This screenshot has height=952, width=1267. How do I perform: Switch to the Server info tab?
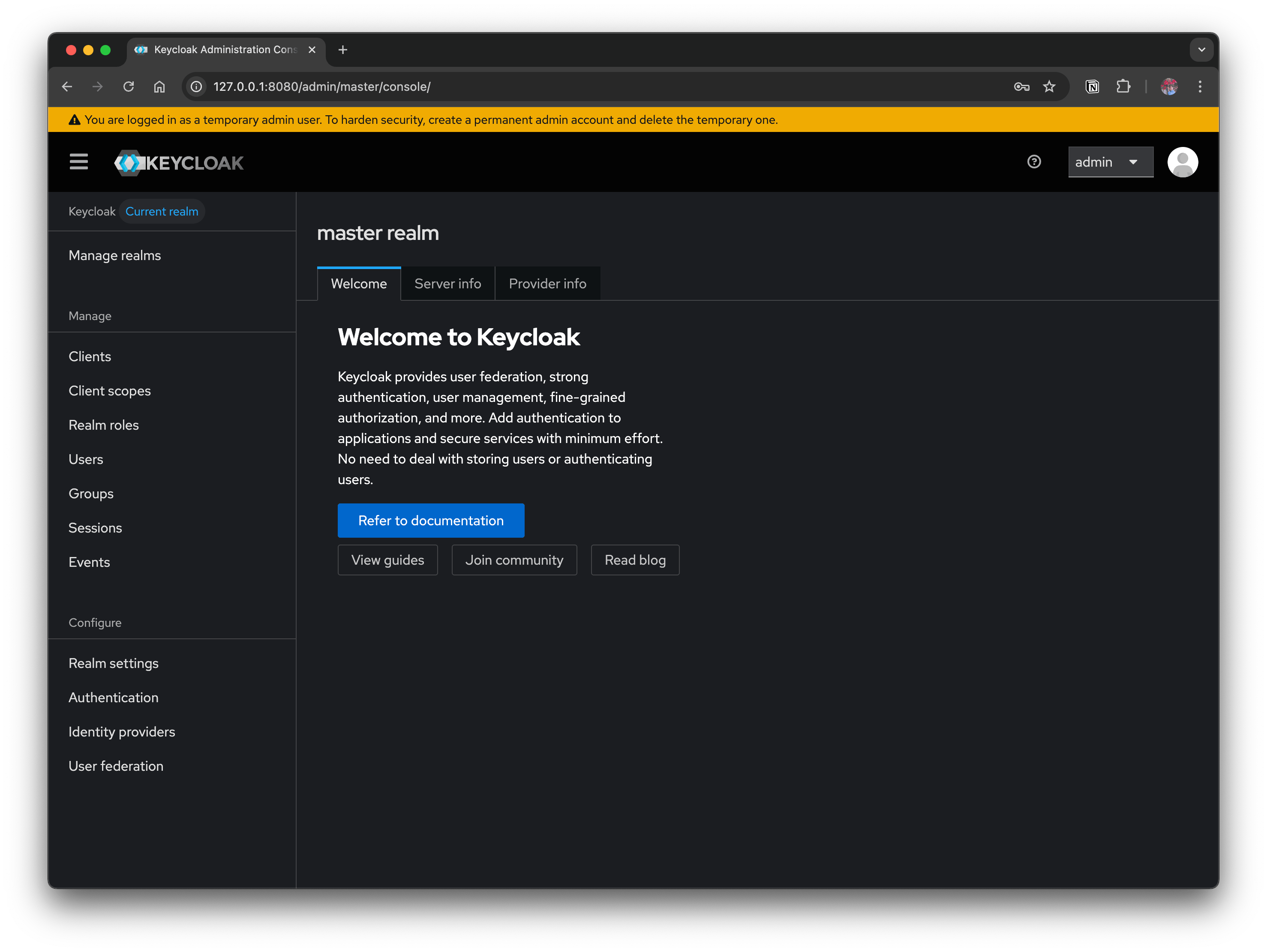[447, 283]
